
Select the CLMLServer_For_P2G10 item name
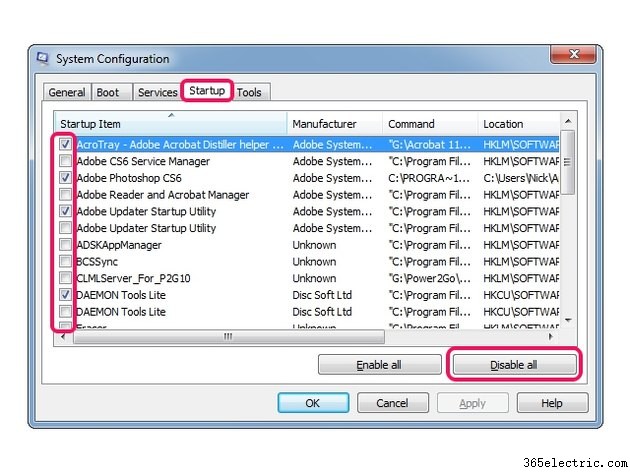pos(133,278)
